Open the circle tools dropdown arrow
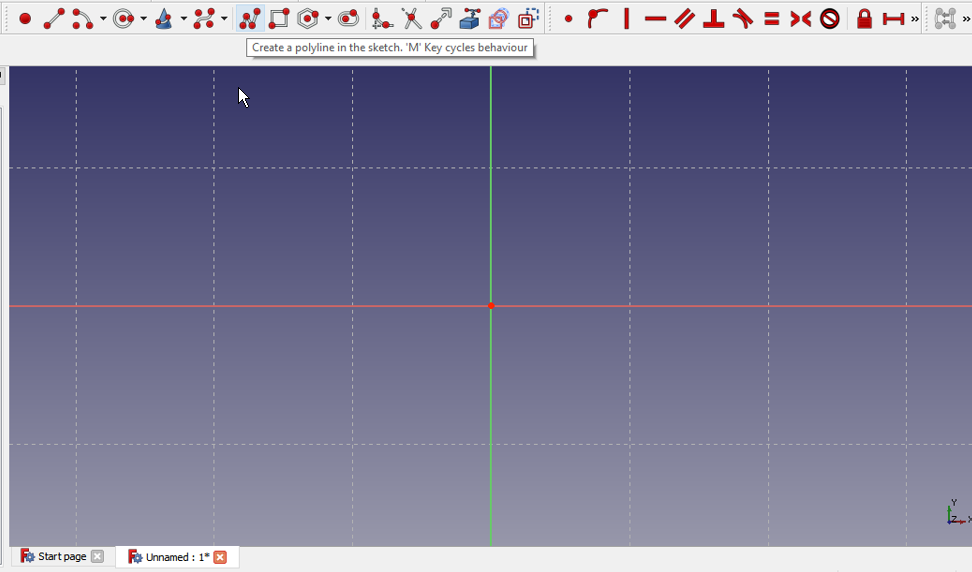 click(x=143, y=19)
